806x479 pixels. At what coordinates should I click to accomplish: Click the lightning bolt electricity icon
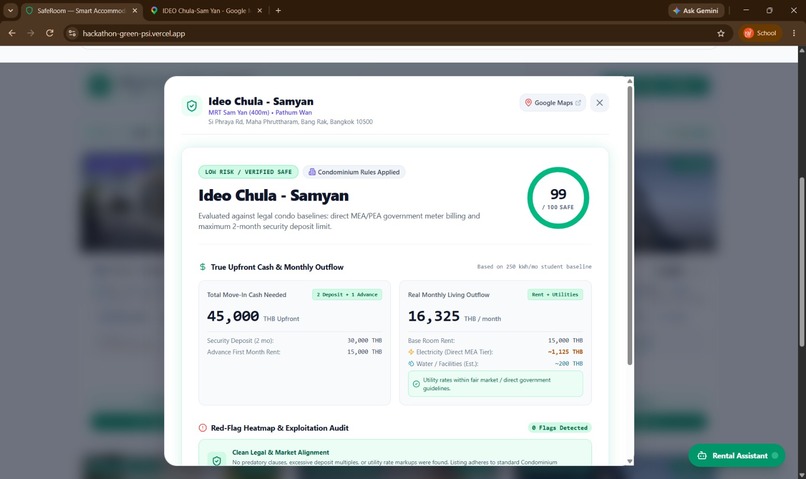[x=411, y=352]
